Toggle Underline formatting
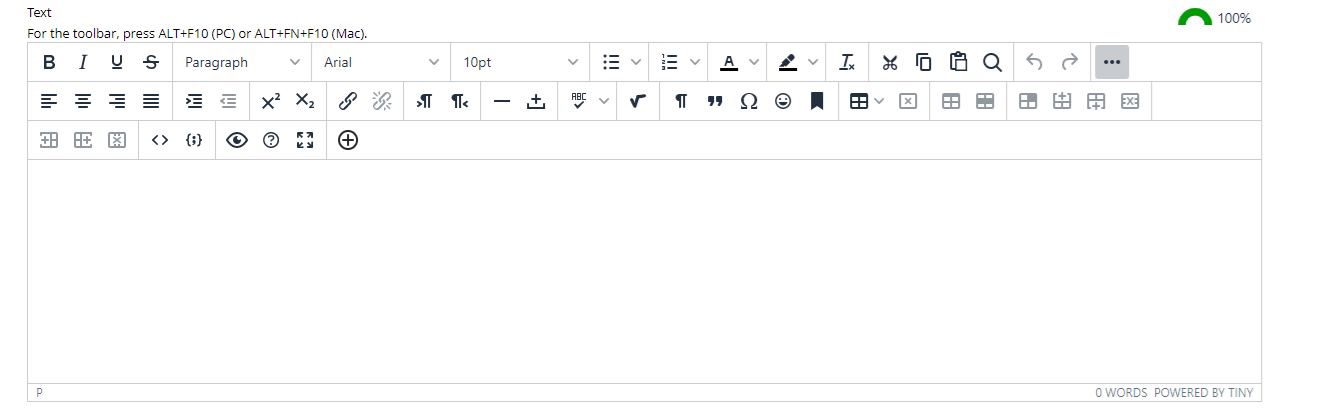1324x420 pixels. click(x=117, y=62)
